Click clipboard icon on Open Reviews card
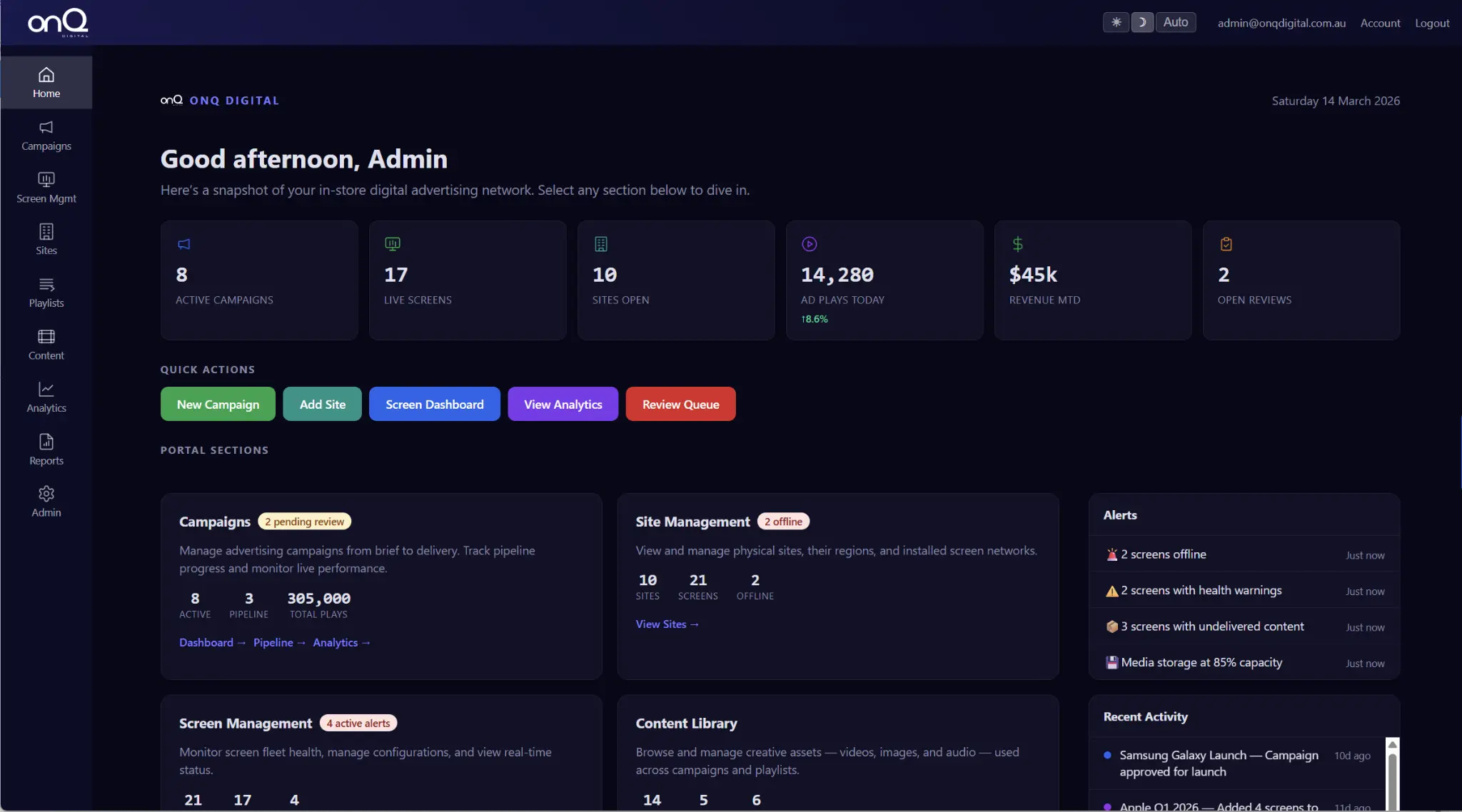1462x812 pixels. click(x=1226, y=244)
